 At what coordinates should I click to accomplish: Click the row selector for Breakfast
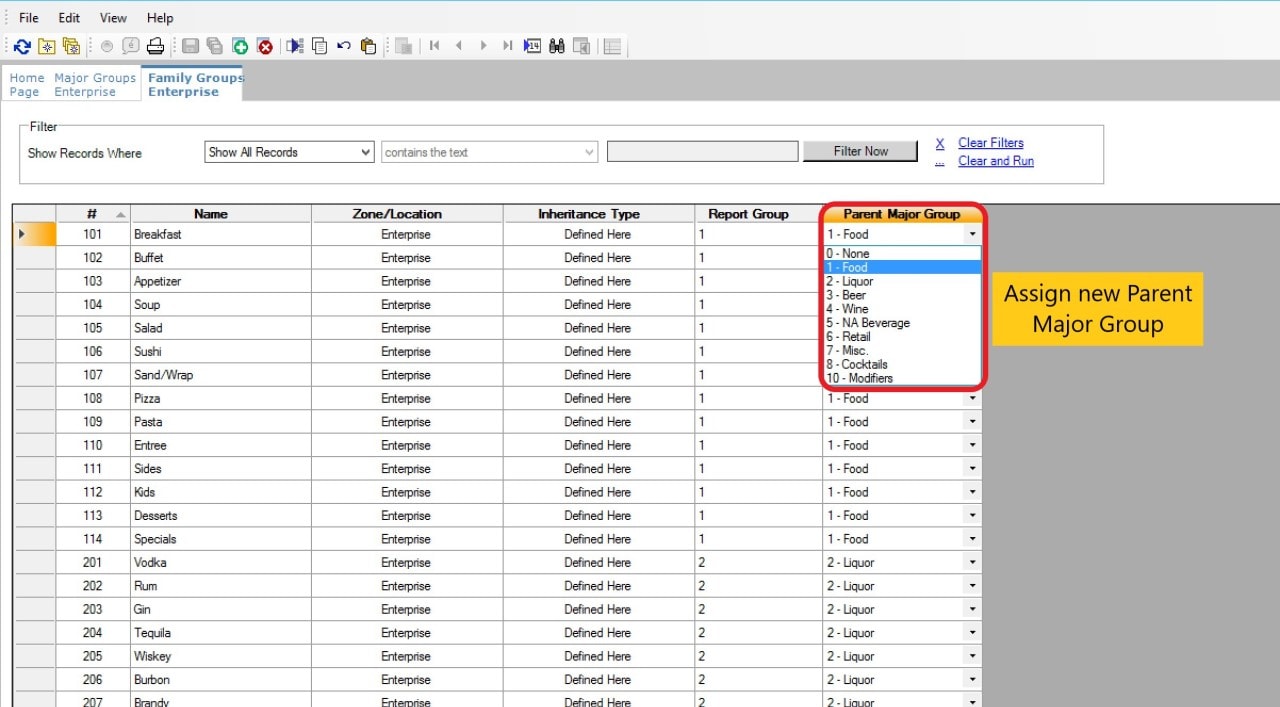(x=35, y=234)
